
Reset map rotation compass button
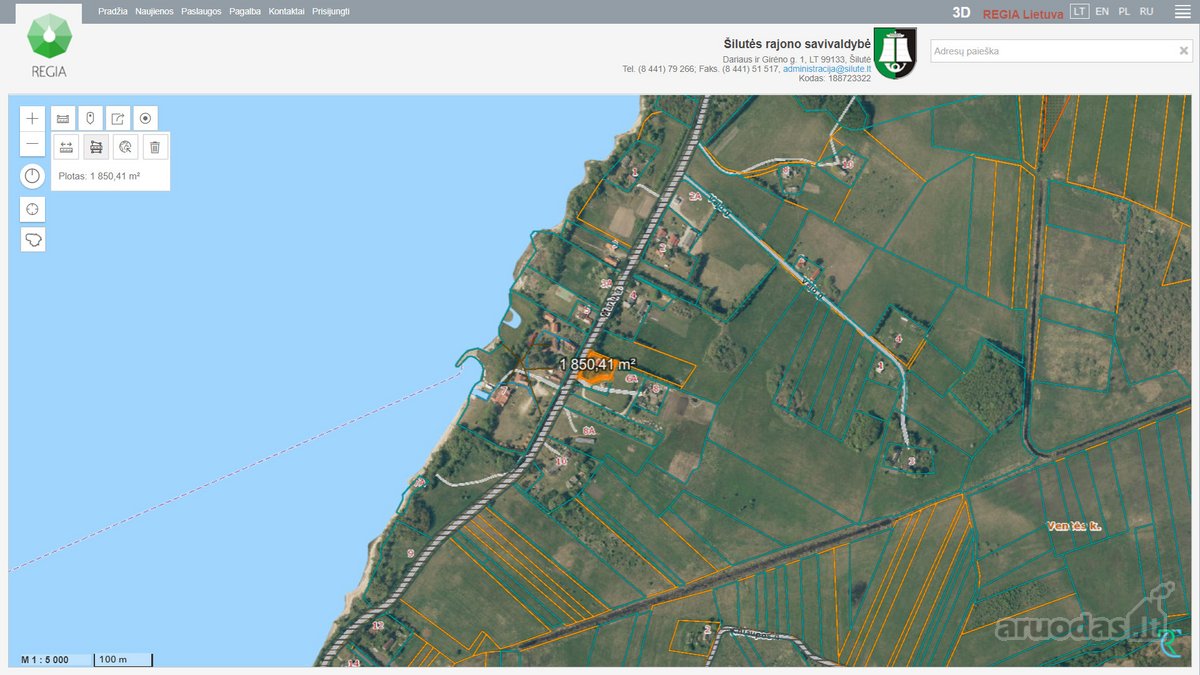point(33,176)
